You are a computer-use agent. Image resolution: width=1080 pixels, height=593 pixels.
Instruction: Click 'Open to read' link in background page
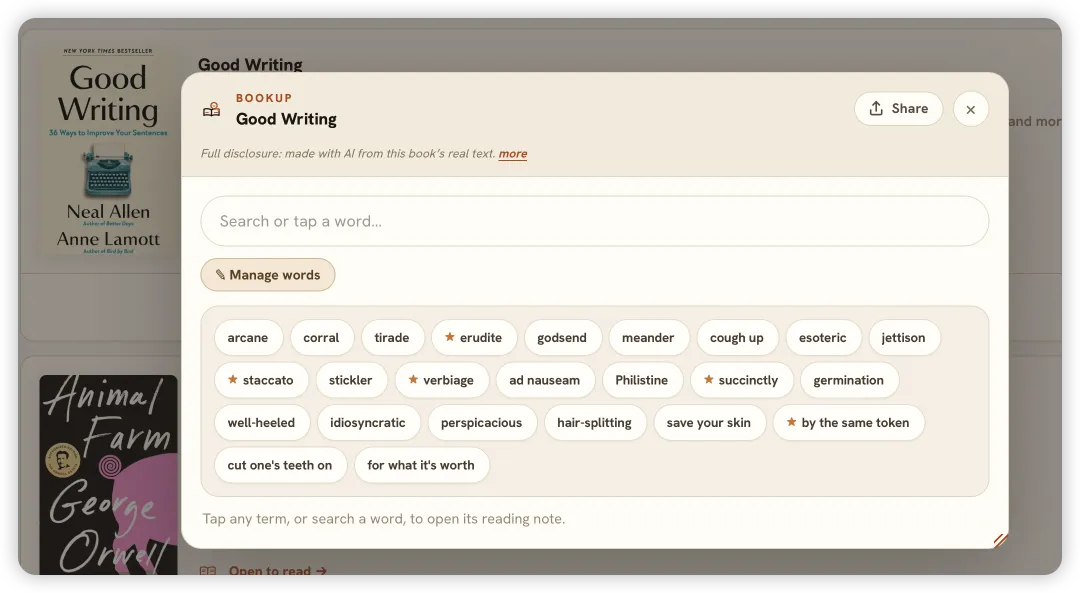(x=278, y=570)
